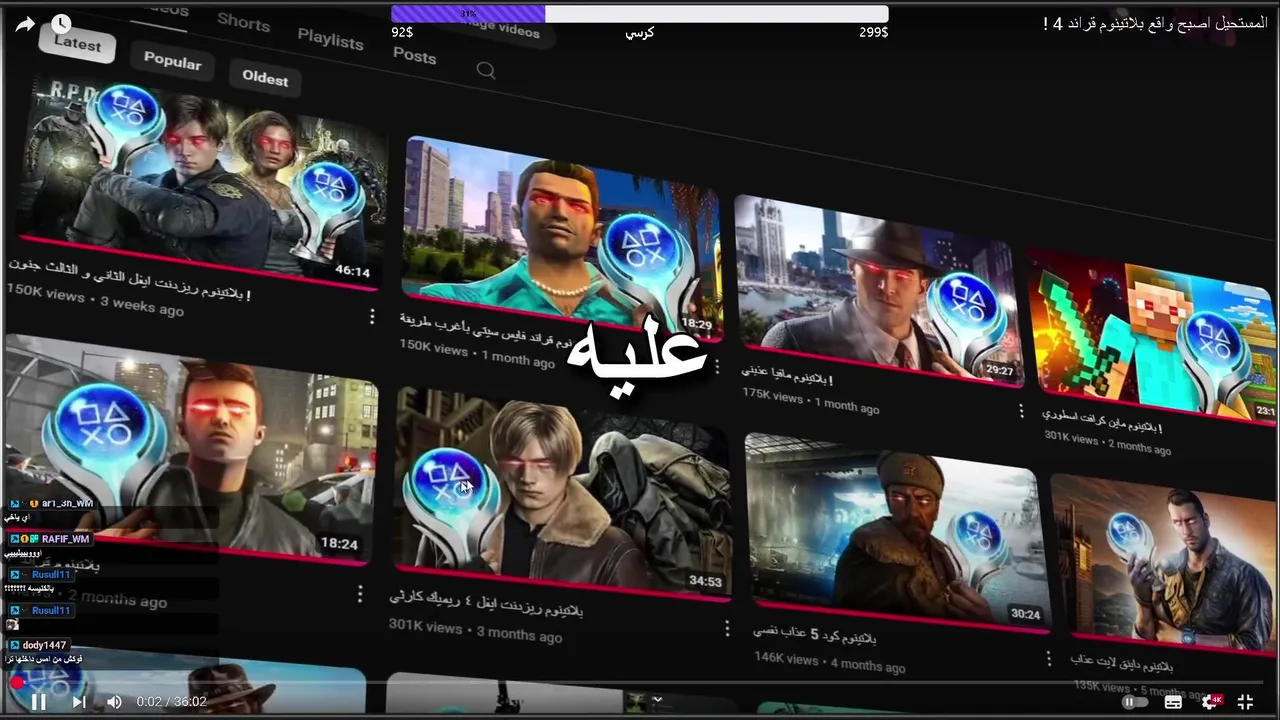Click the 0:02 / 36:02 time display
Image resolution: width=1280 pixels, height=720 pixels.
pyautogui.click(x=171, y=702)
